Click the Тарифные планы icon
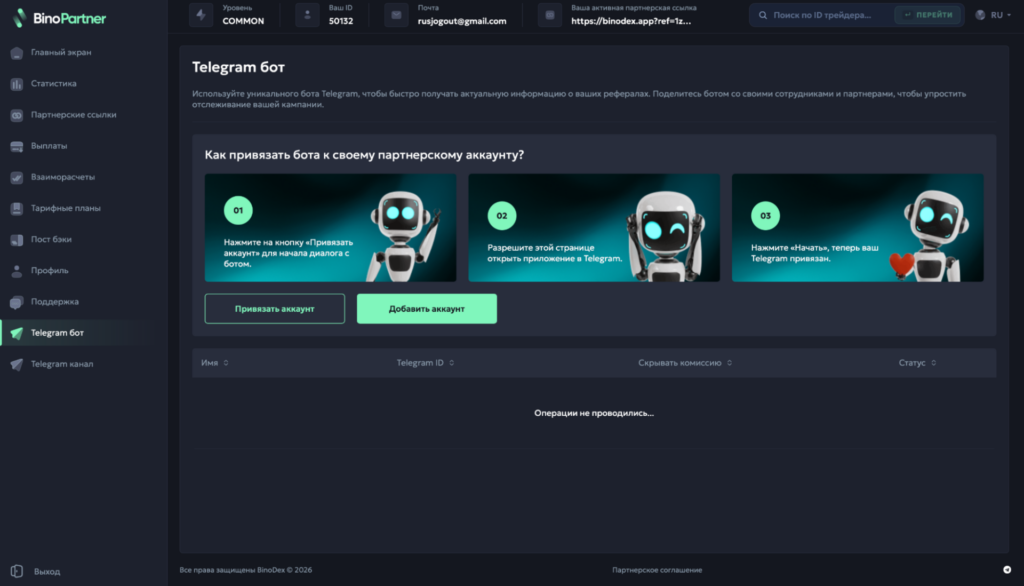 pyautogui.click(x=17, y=208)
